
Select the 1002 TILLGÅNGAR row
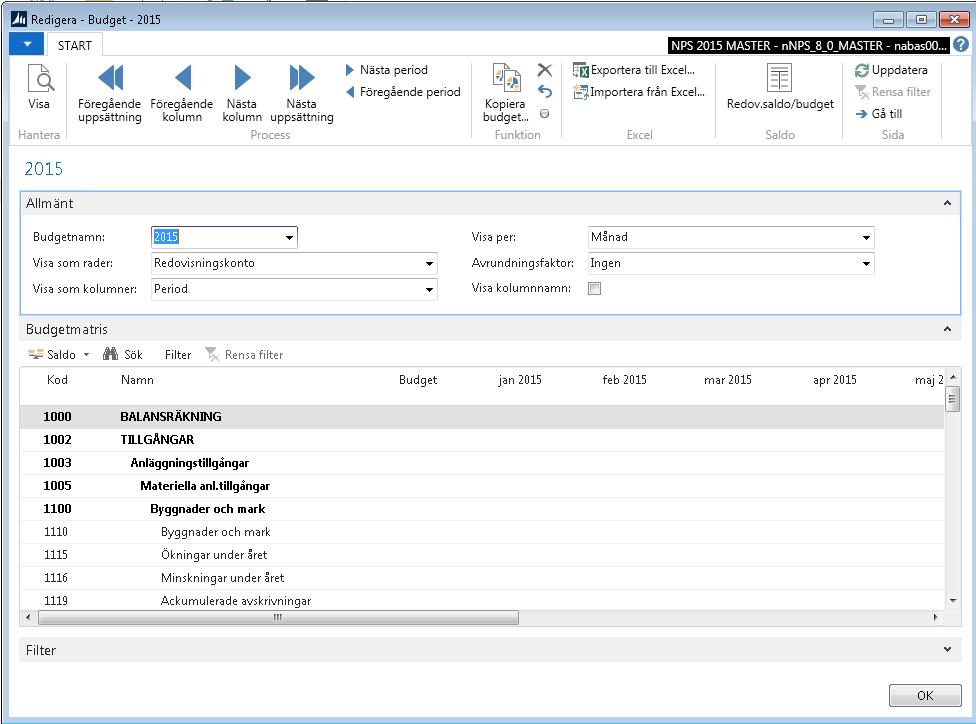482,440
